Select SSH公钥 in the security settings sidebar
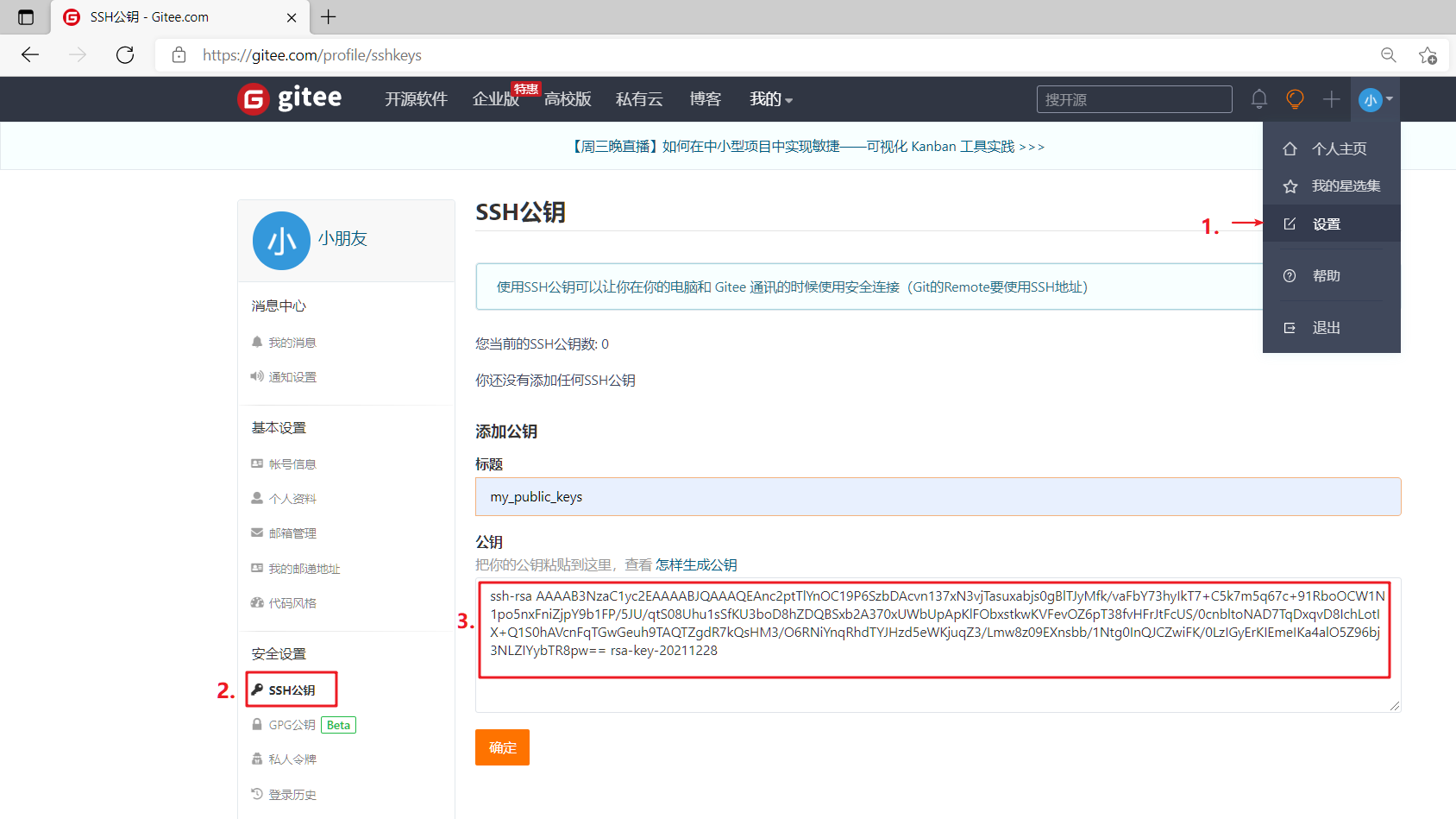The image size is (1456, 819). point(291,689)
